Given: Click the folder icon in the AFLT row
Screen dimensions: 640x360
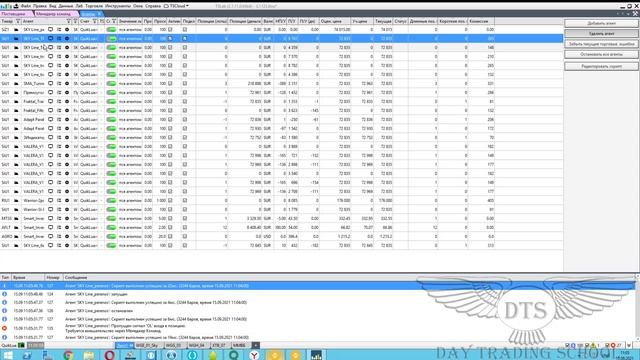Looking at the screenshot, I should (x=16, y=228).
